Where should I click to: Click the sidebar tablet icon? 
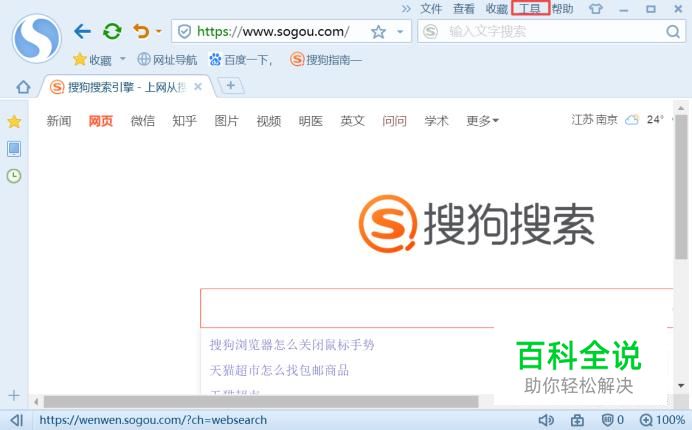coord(14,149)
